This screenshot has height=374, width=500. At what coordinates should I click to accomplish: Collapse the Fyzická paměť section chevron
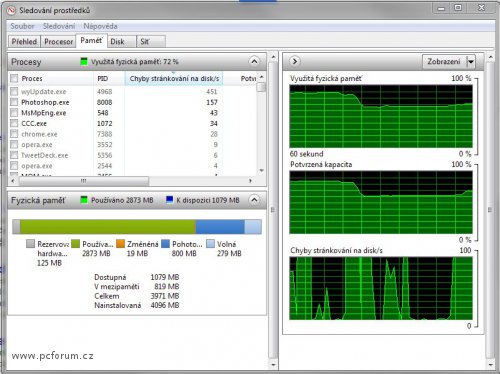[x=254, y=200]
